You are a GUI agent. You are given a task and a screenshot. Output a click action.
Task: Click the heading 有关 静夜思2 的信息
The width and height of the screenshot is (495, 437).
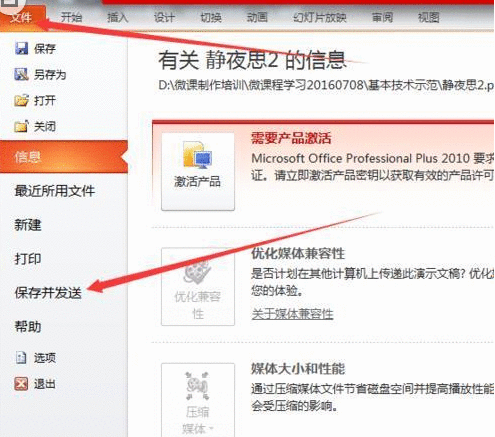click(252, 60)
